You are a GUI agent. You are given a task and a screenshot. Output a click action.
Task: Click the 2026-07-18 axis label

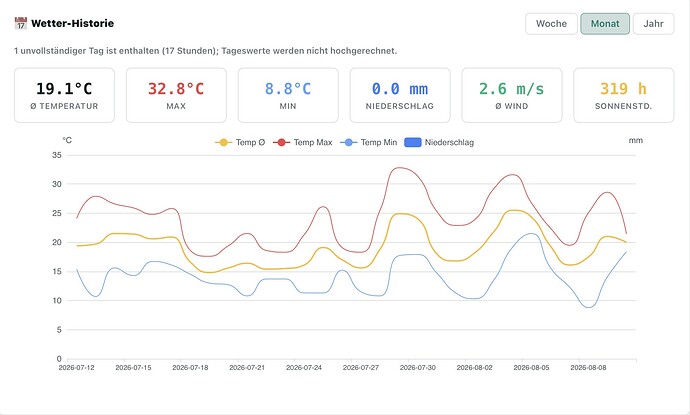190,367
